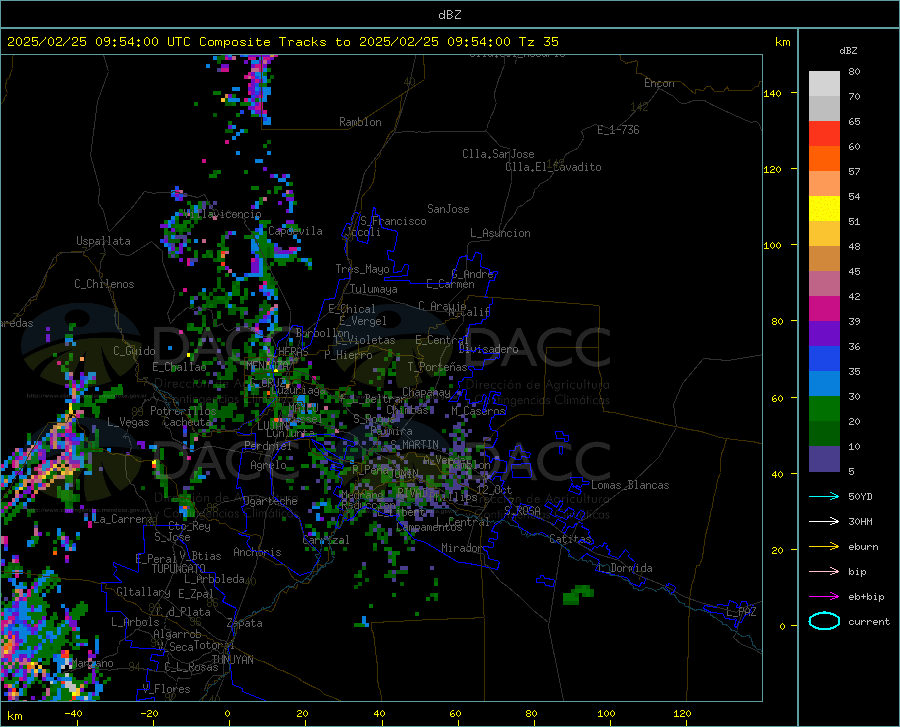
Task: Click the 'Anchoris' place label
Action: point(257,552)
